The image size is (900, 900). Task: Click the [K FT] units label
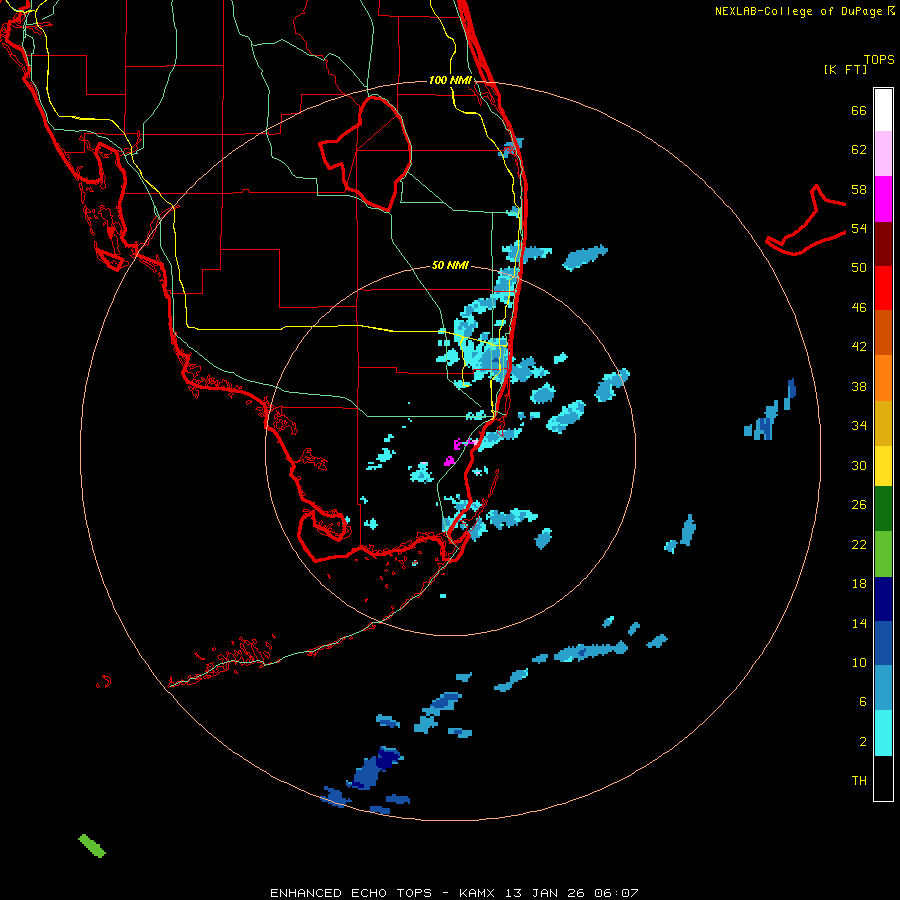[x=845, y=69]
